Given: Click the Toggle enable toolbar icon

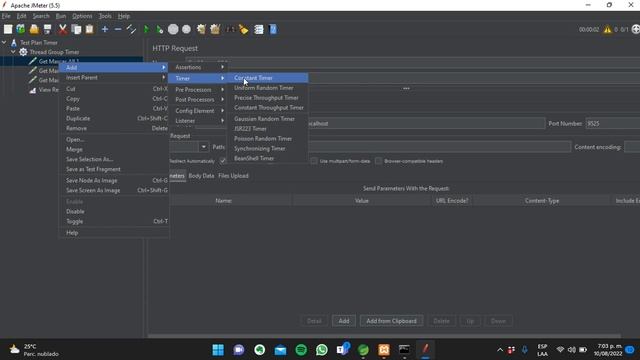Looking at the screenshot, I should click(x=131, y=29).
